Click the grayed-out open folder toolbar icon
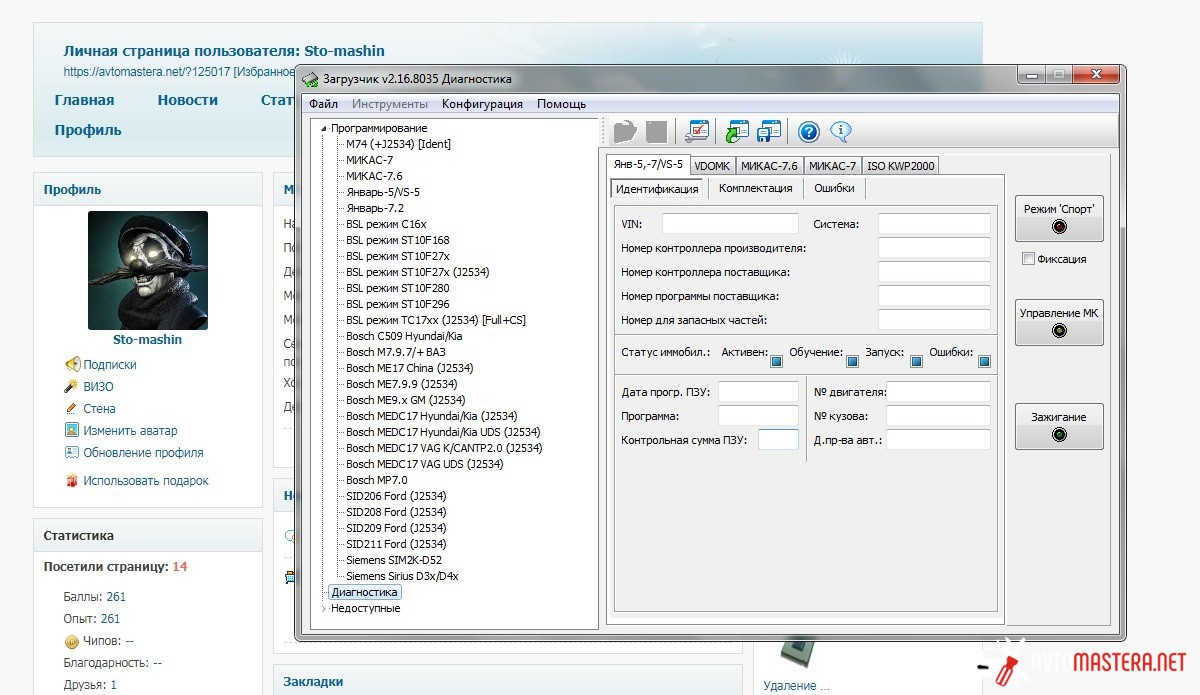 point(625,131)
